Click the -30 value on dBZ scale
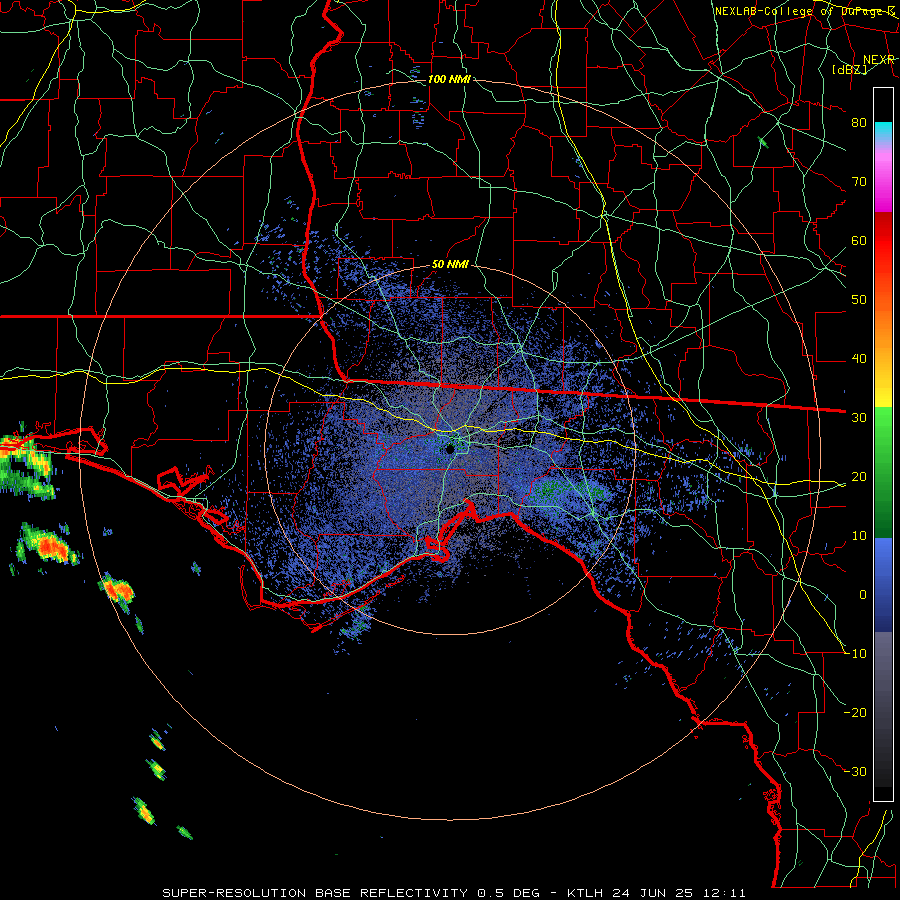Screen dimensions: 900x900 coord(855,772)
